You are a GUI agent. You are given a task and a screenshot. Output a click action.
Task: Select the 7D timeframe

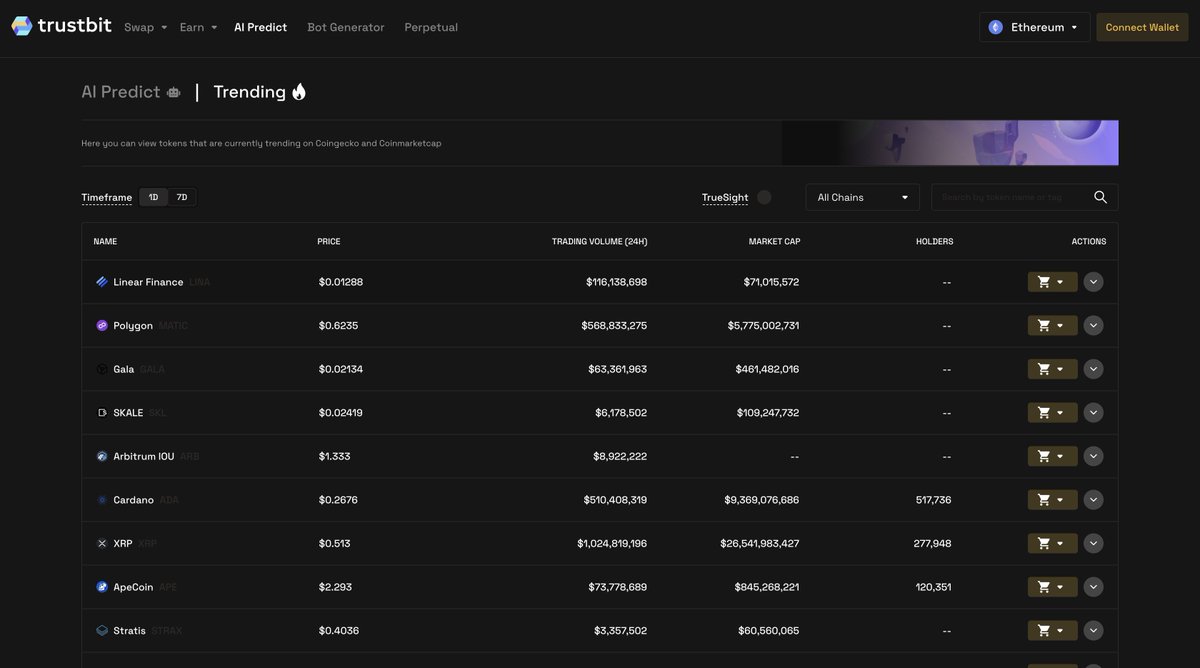click(182, 197)
